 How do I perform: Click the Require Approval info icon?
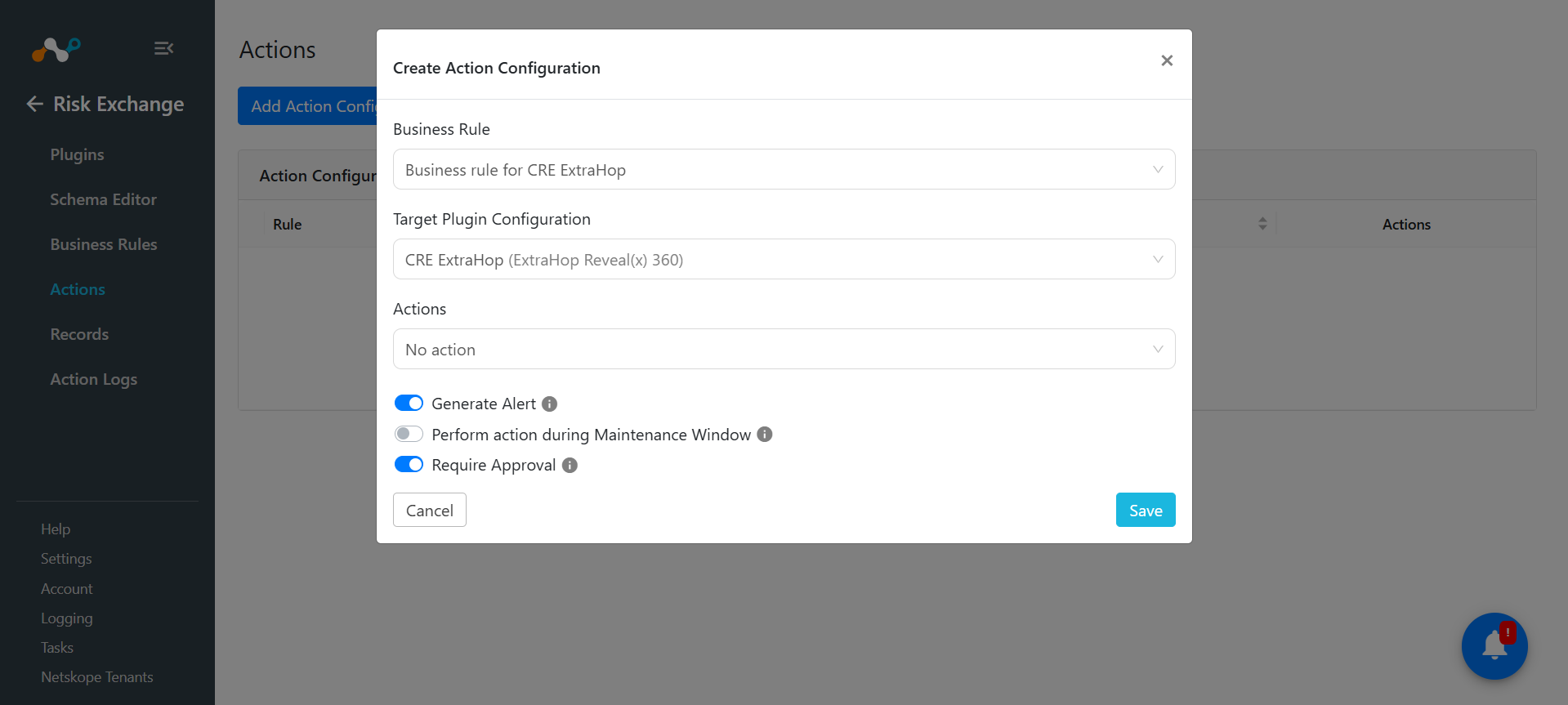(570, 465)
